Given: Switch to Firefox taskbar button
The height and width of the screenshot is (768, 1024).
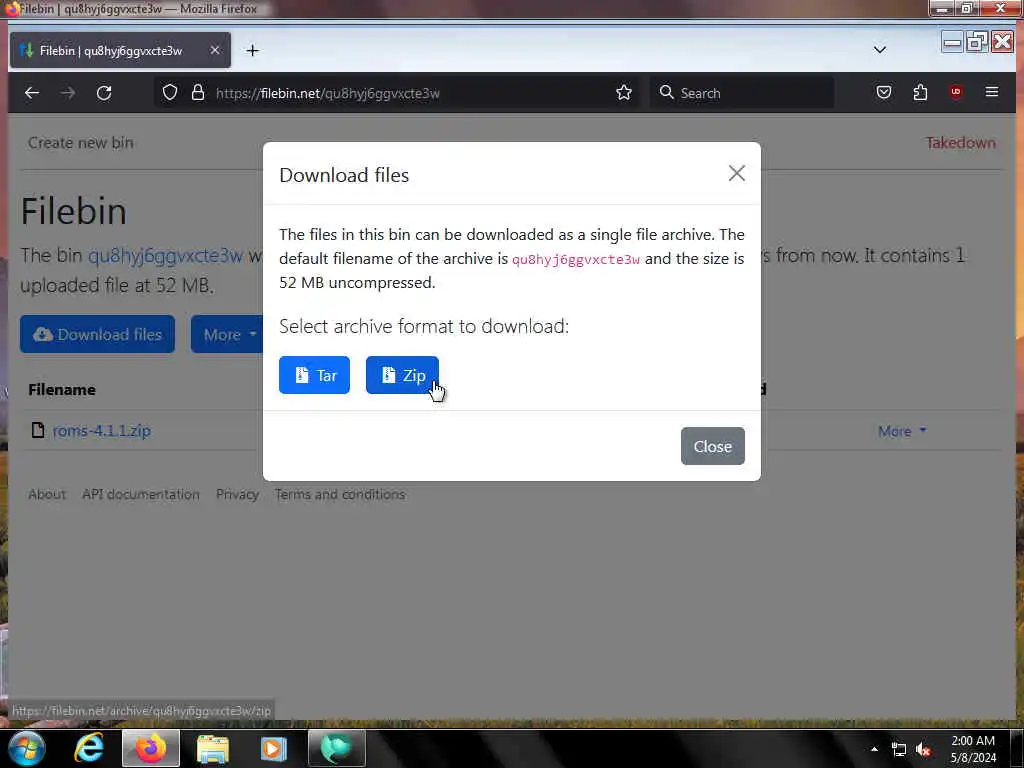Looking at the screenshot, I should 151,748.
